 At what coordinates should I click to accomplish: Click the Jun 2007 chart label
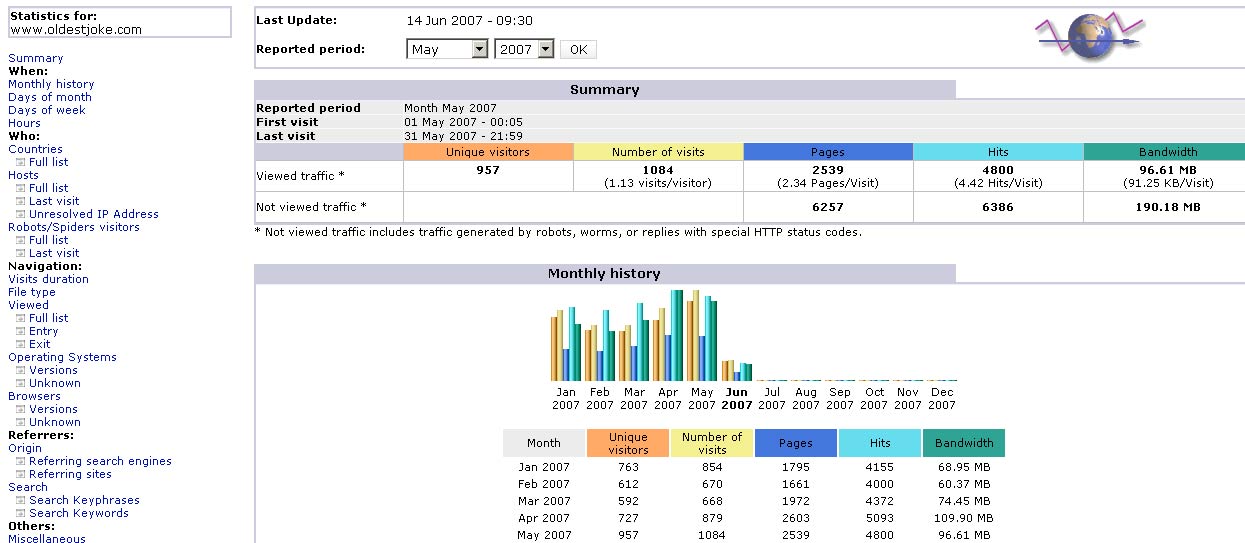736,399
